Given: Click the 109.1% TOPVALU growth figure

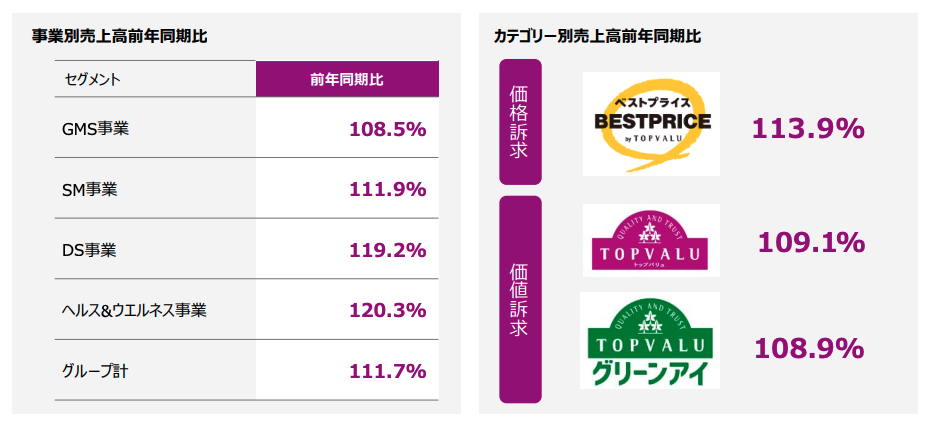Looking at the screenshot, I should pyautogui.click(x=811, y=242).
